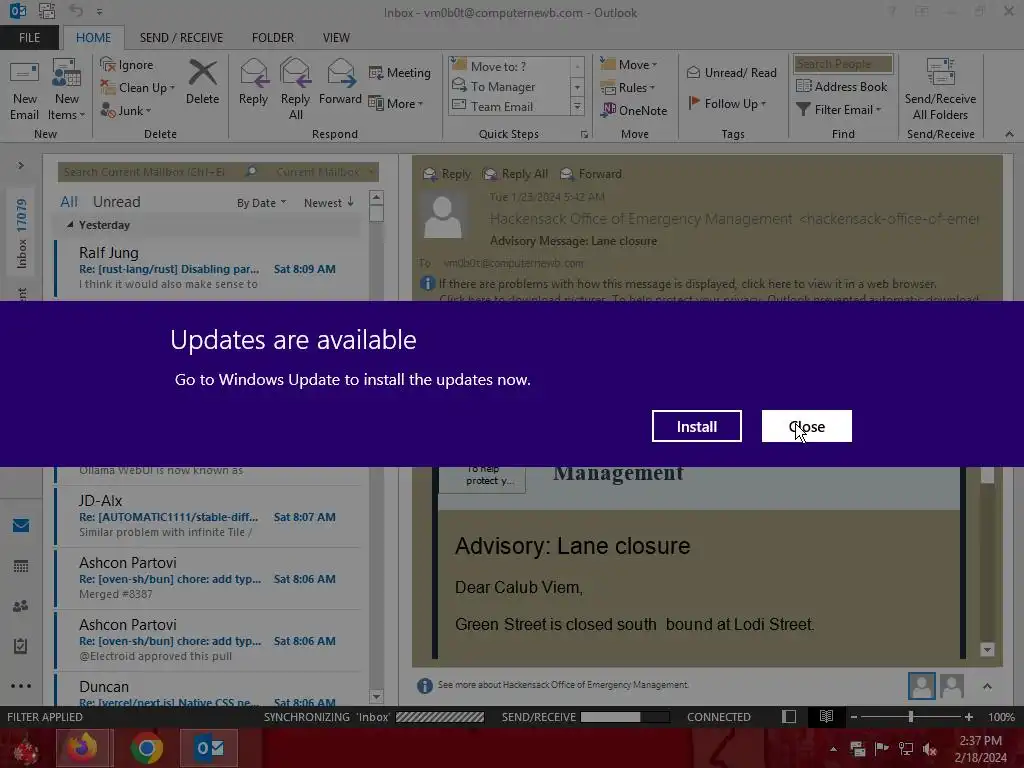Viewport: 1024px width, 768px height.
Task: Delete the selected message
Action: point(202,82)
